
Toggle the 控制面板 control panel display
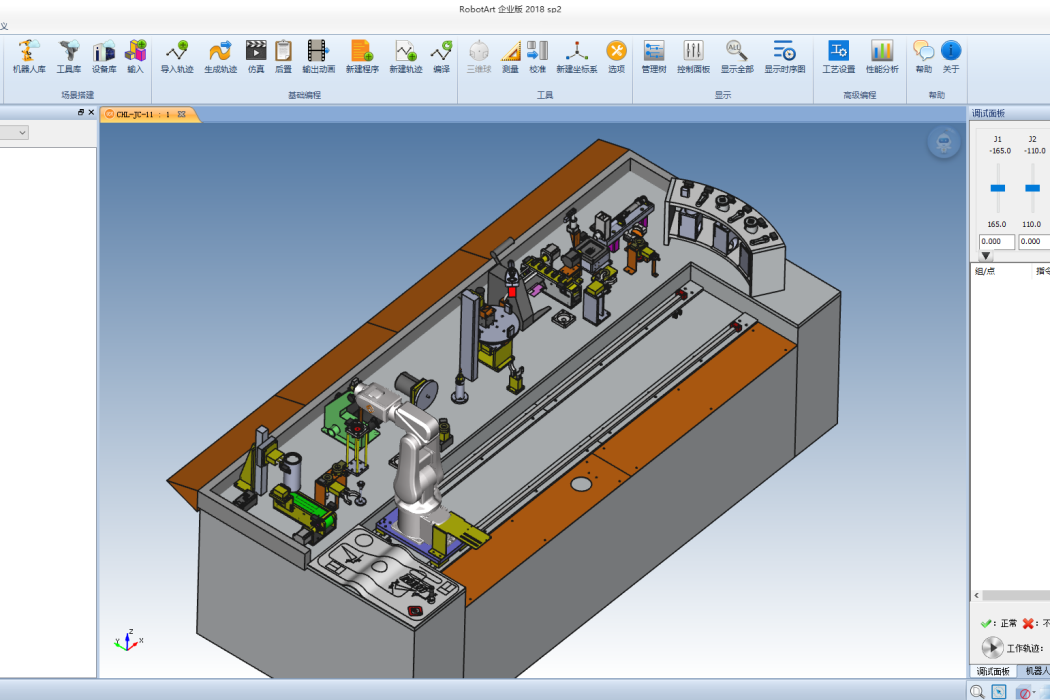[x=693, y=56]
